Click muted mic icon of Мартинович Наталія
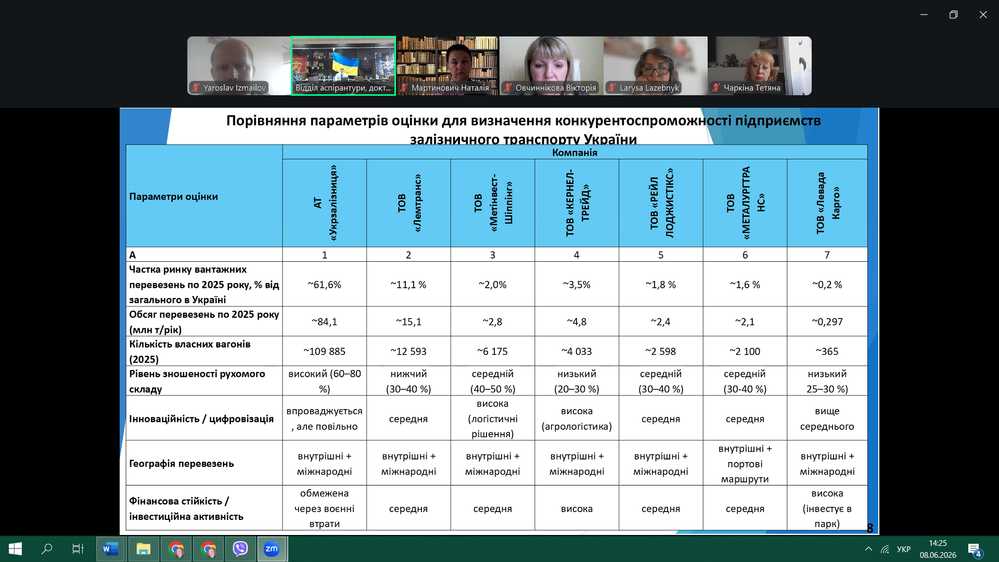The height and width of the screenshot is (562, 999). click(x=405, y=88)
